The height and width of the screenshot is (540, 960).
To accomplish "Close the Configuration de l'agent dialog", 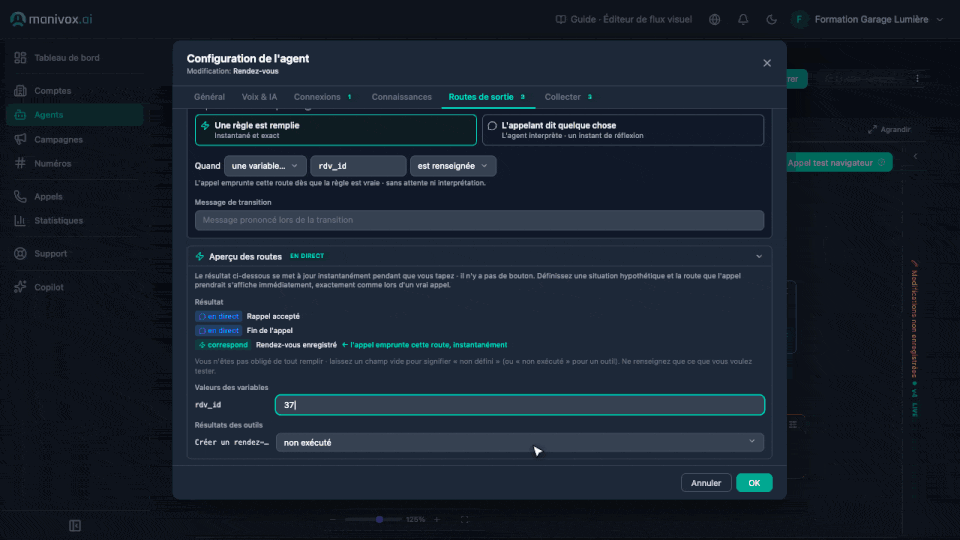I will (x=767, y=63).
